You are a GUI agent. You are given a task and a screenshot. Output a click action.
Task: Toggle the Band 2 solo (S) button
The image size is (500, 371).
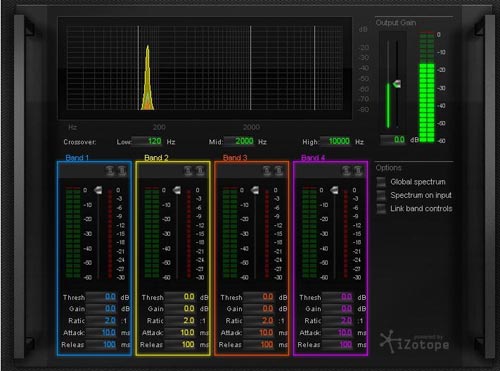[188, 171]
